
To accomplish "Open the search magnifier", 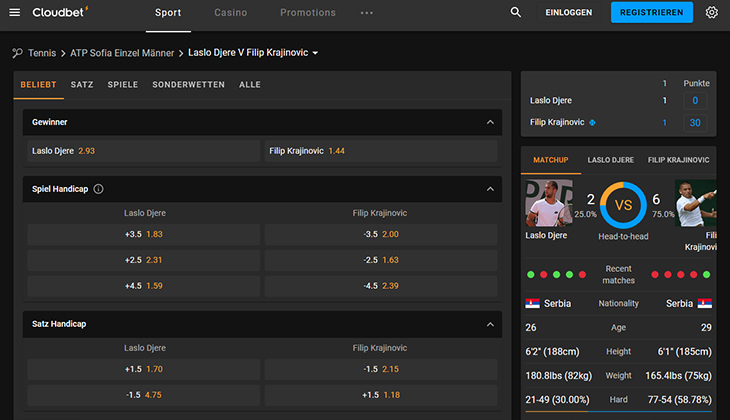I will (x=515, y=12).
